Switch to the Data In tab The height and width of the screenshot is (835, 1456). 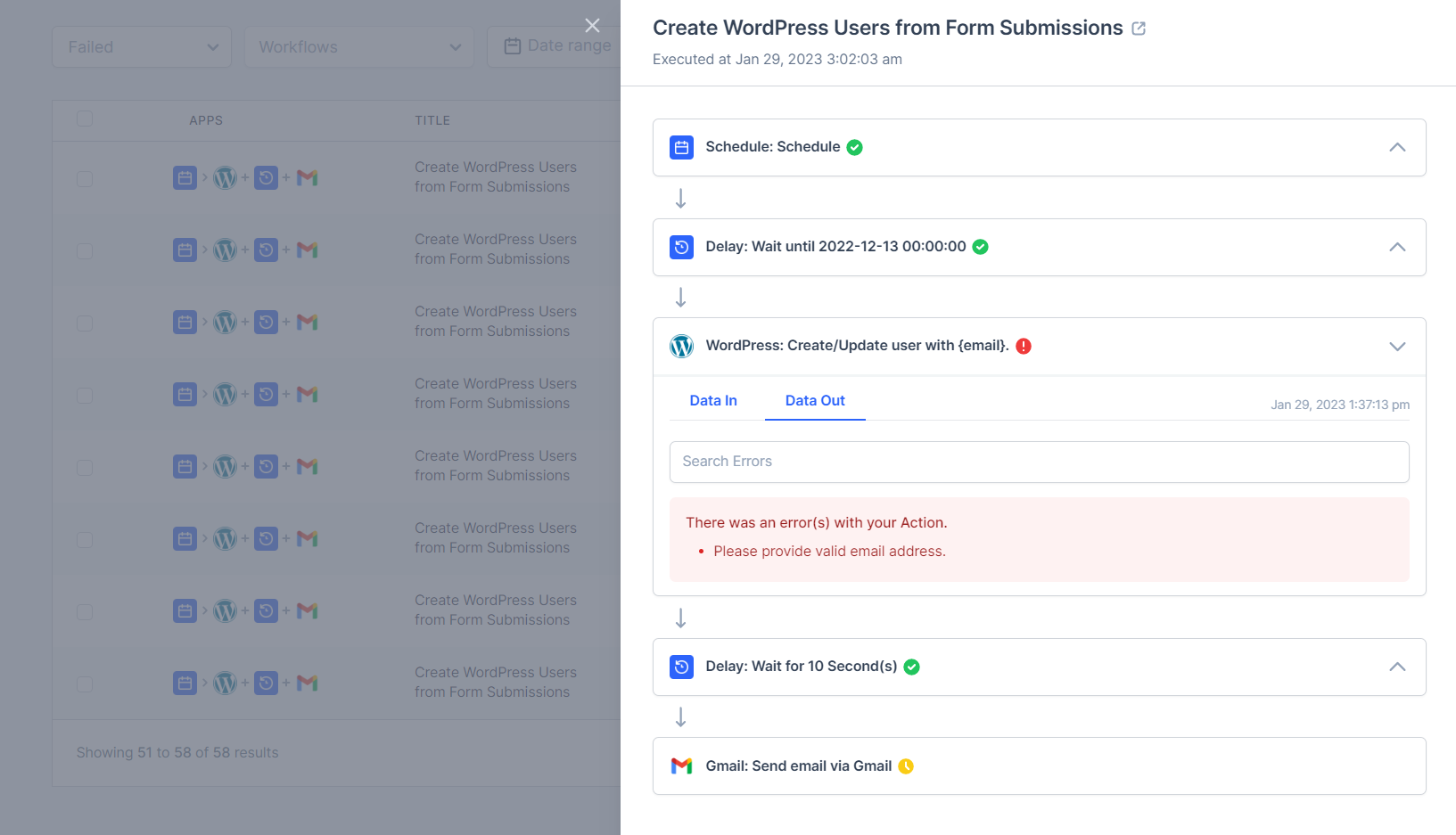pyautogui.click(x=712, y=400)
